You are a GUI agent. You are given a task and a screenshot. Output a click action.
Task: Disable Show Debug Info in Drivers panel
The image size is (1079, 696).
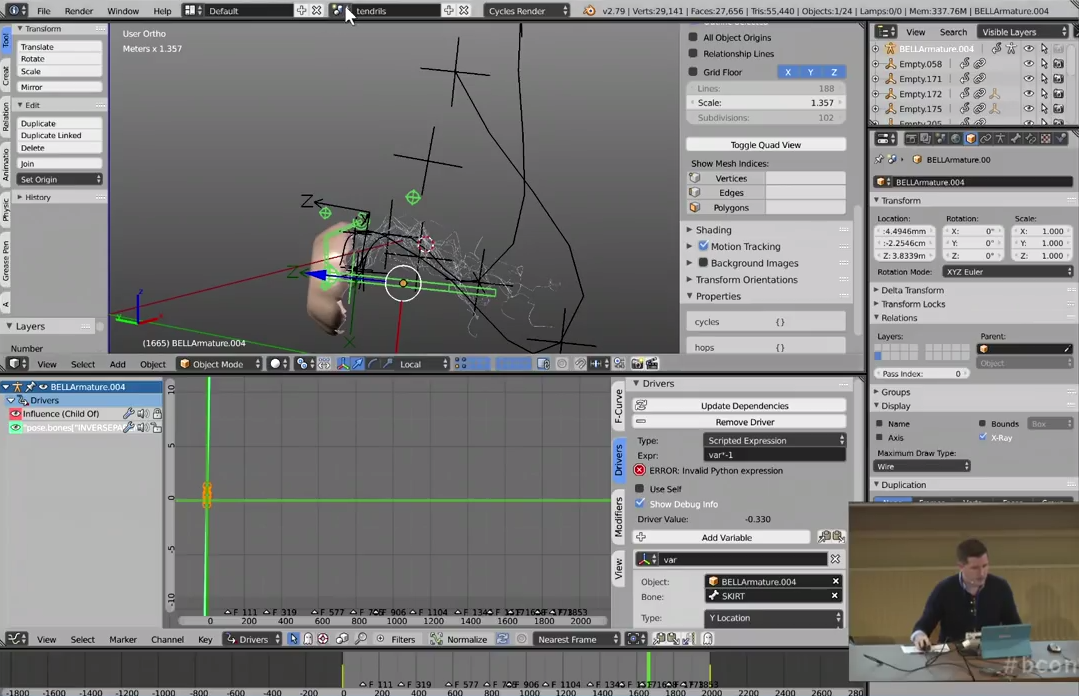(x=639, y=503)
